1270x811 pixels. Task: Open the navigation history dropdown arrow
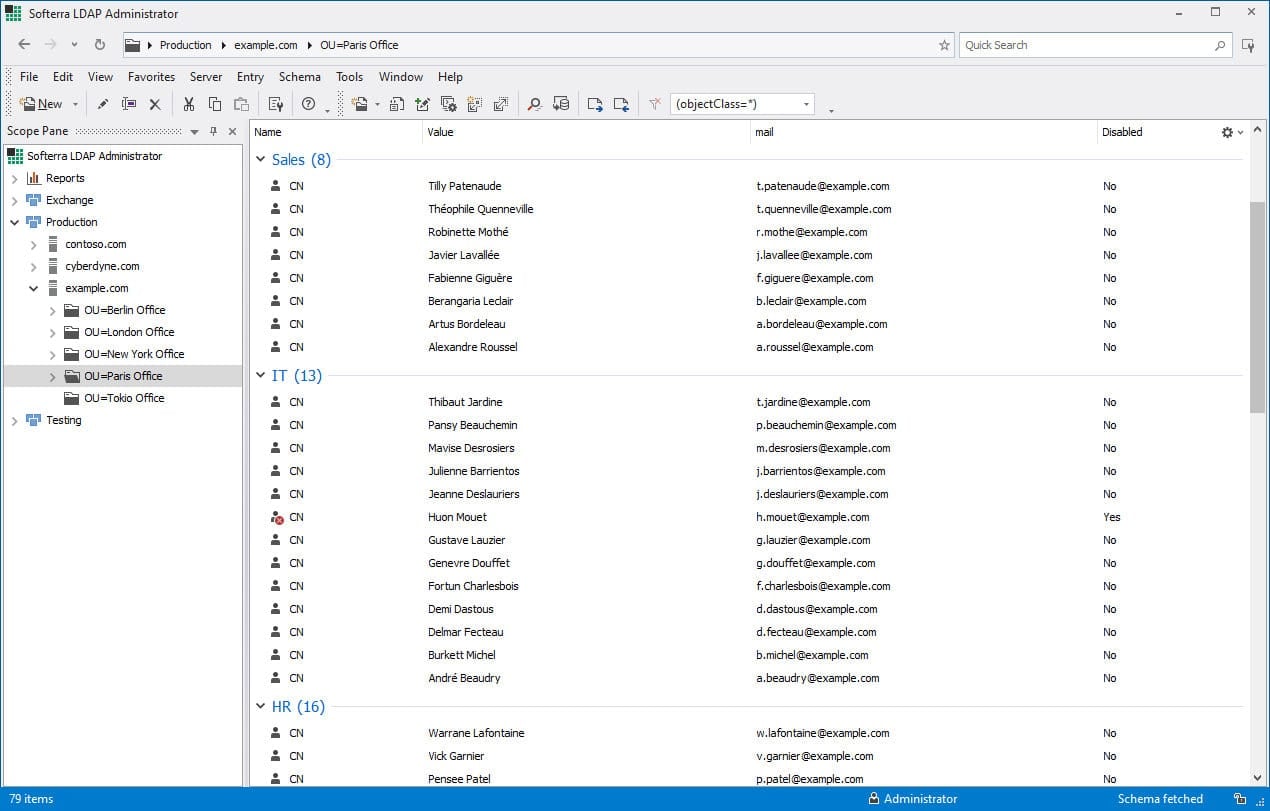[75, 45]
